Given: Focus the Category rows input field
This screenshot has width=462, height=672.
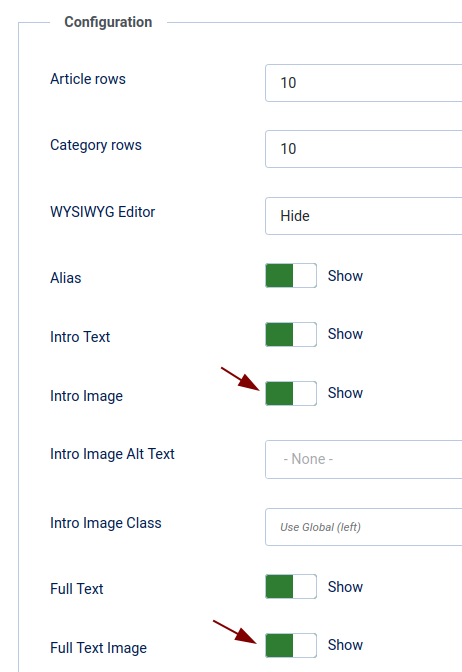Looking at the screenshot, I should (363, 149).
